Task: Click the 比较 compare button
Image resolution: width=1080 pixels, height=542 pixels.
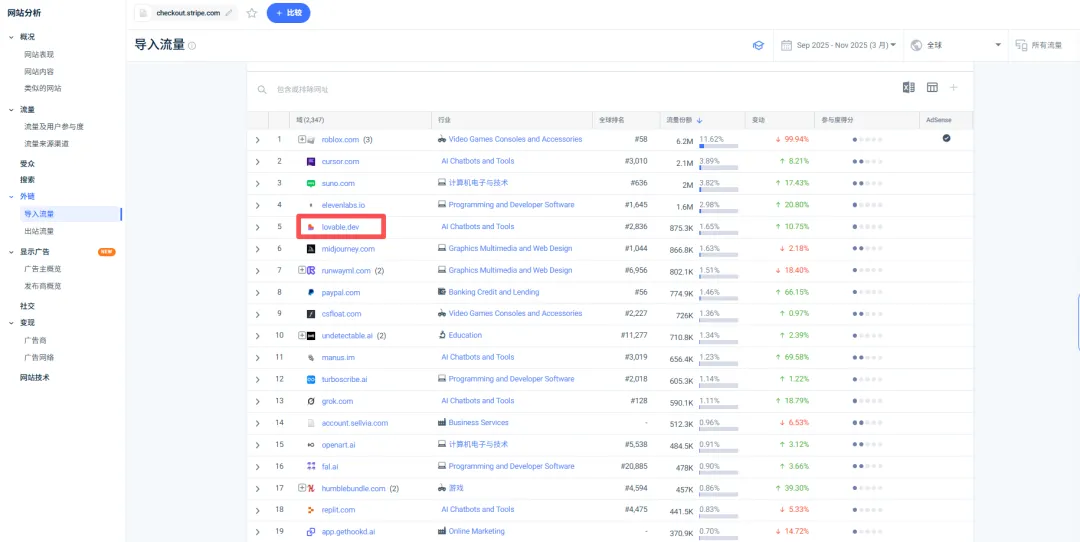Action: pos(289,13)
